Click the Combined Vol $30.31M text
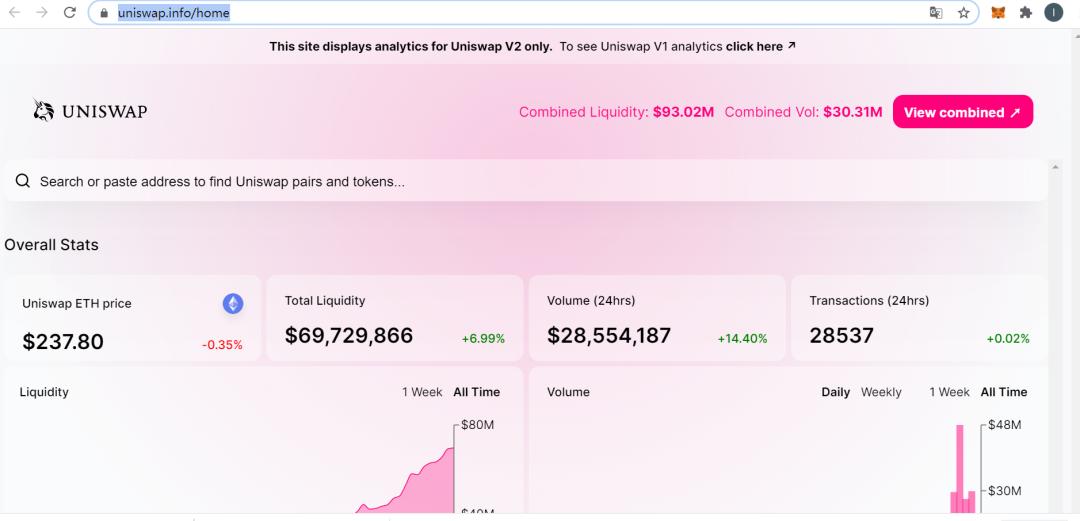 [x=803, y=112]
